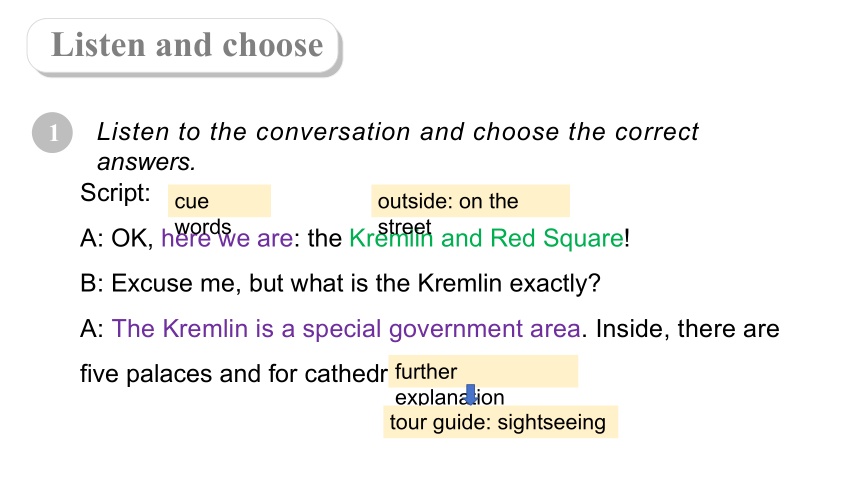Image resolution: width=860 pixels, height=484 pixels.
Task: Click line B 'Excuse me, but what'
Action: tap(212, 284)
